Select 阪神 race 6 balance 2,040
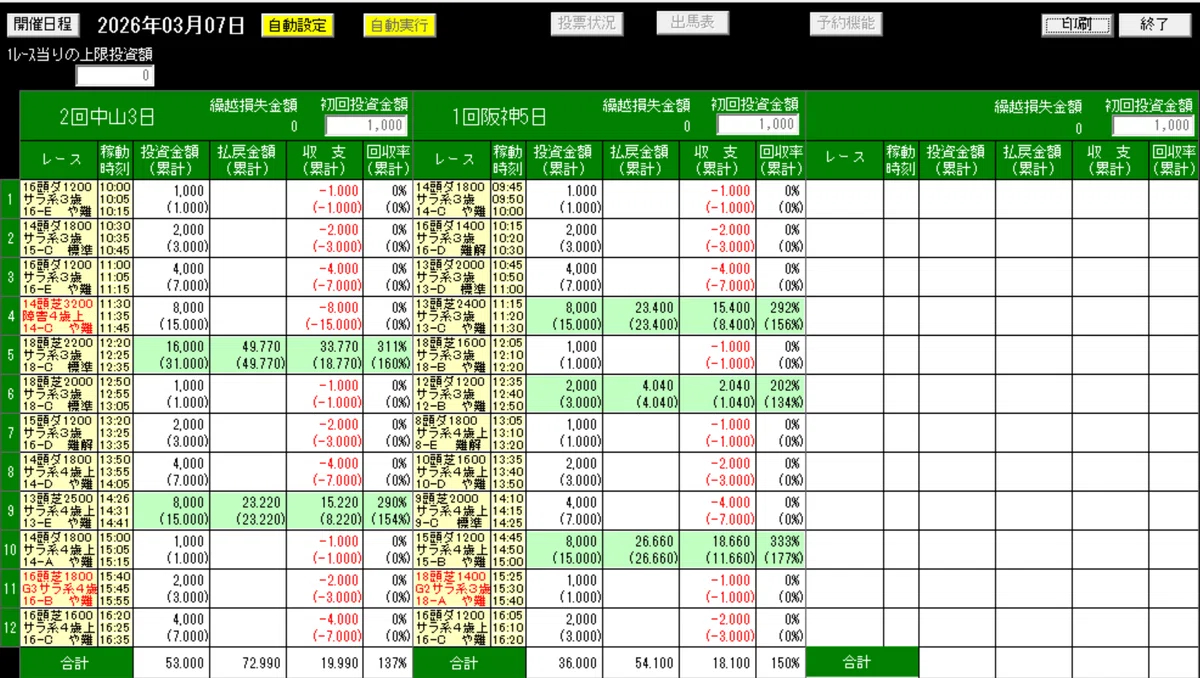 click(735, 385)
